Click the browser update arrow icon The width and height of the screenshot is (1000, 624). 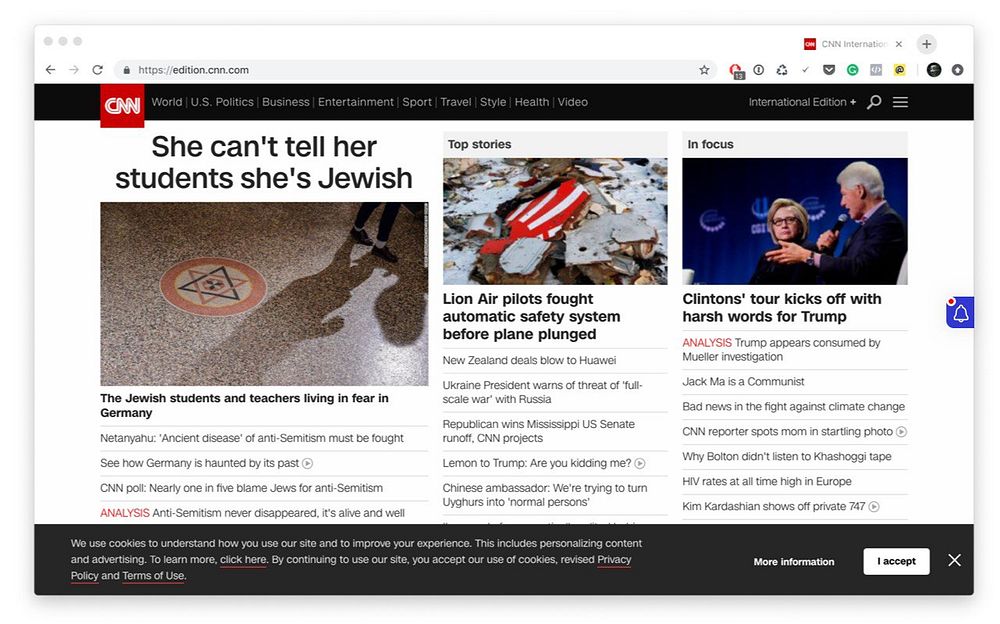coord(957,70)
